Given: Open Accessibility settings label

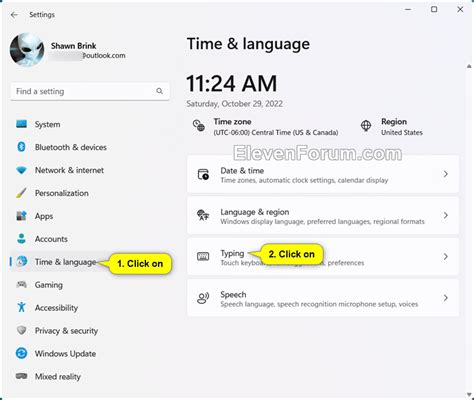Looking at the screenshot, I should (56, 308).
